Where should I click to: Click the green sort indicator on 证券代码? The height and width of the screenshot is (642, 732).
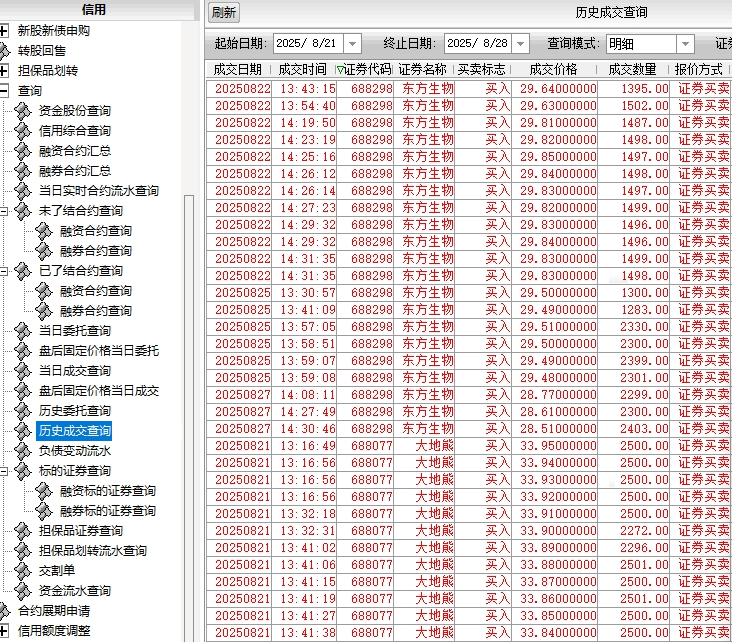click(340, 70)
